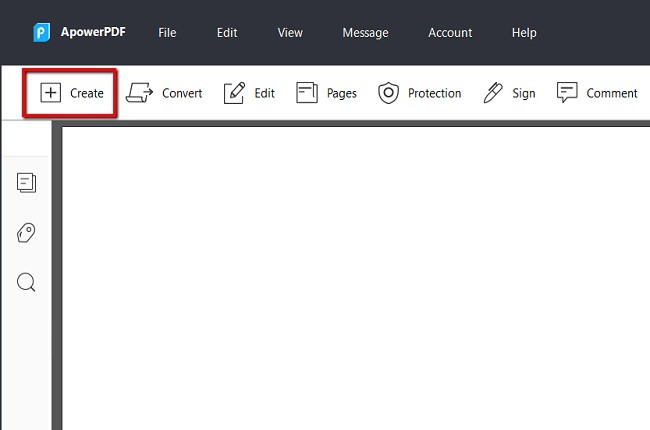Click the ApowerPDF blue logo icon

pyautogui.click(x=42, y=33)
